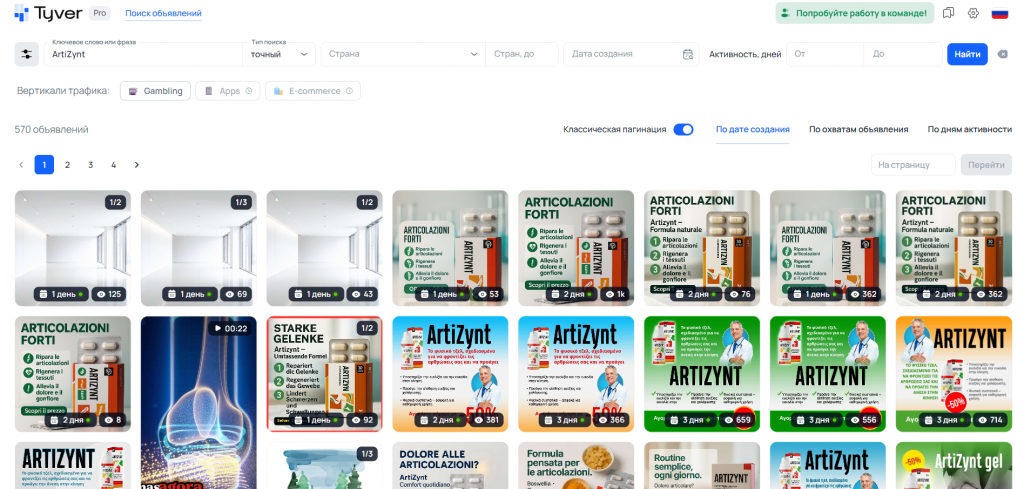Open the documentation book icon in header

coord(948,13)
